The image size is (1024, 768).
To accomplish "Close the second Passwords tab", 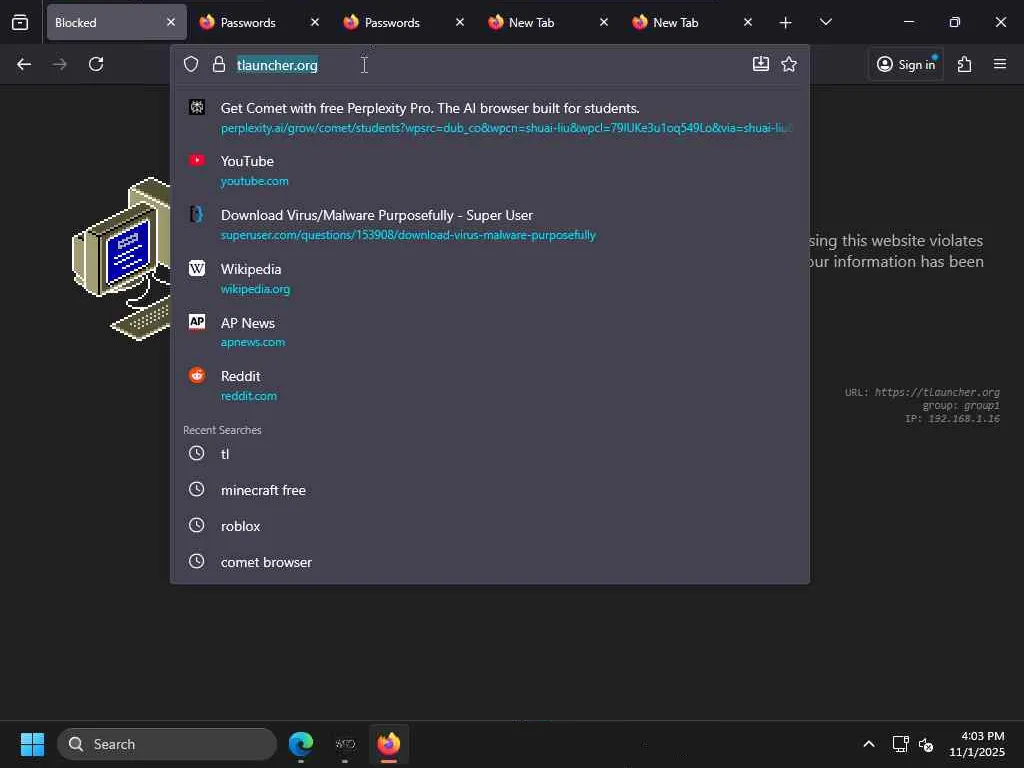I will pos(460,22).
